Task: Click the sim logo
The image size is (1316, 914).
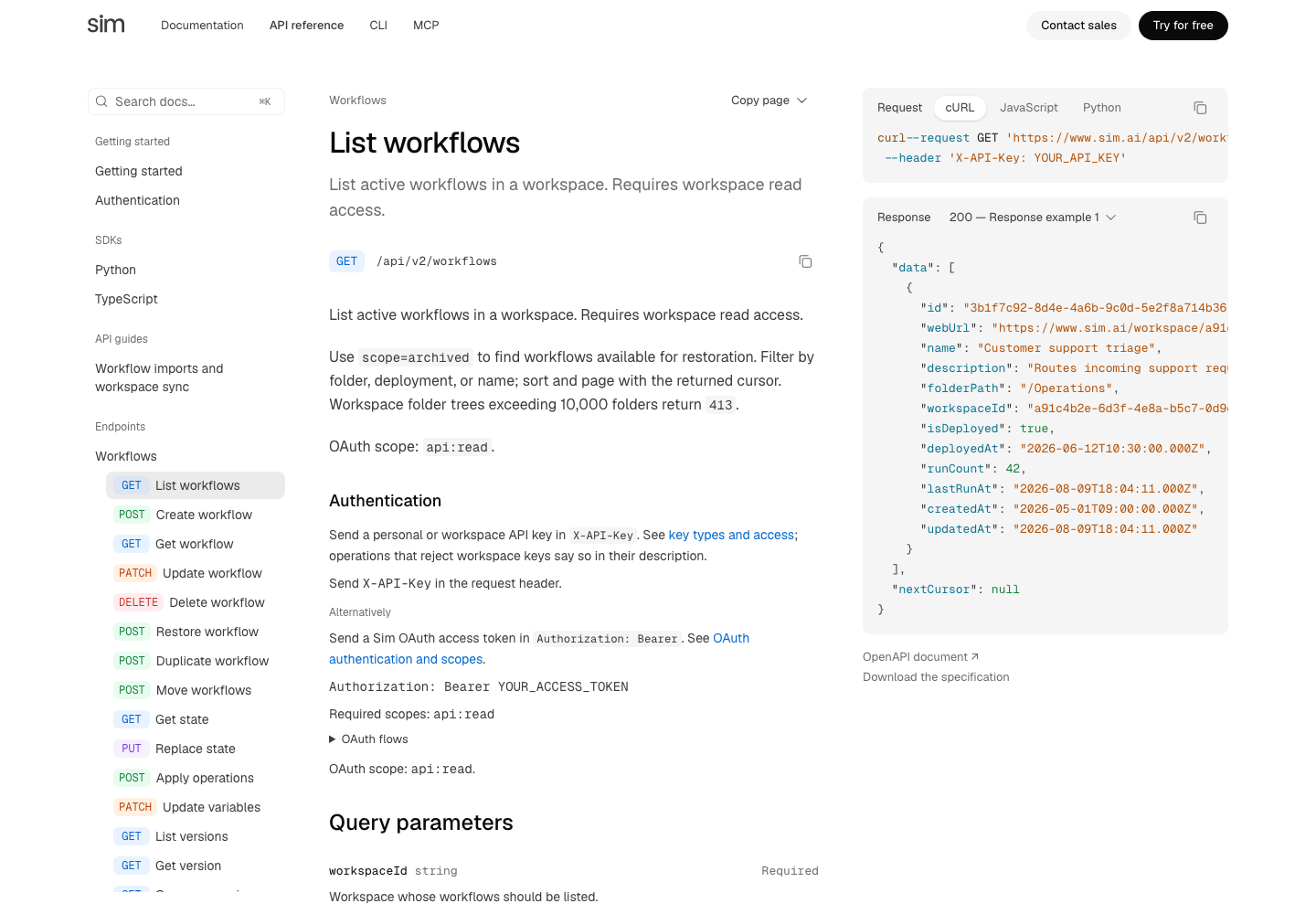Action: 106,25
